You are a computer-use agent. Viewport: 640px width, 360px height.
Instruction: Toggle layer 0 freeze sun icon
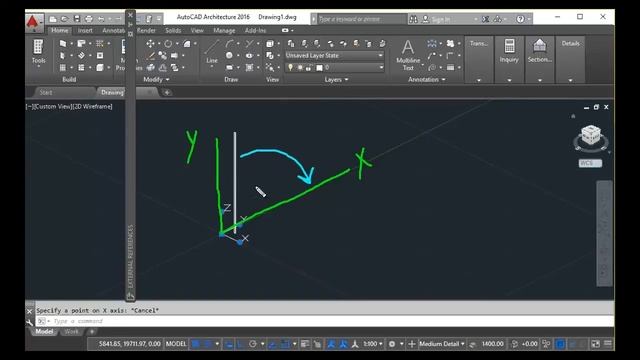pyautogui.click(x=300, y=68)
